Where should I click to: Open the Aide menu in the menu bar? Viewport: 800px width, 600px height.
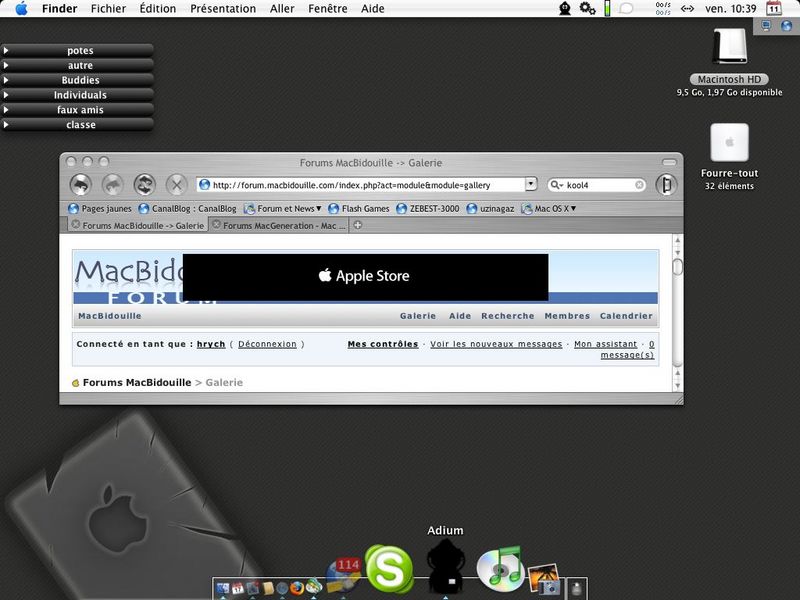(x=372, y=9)
